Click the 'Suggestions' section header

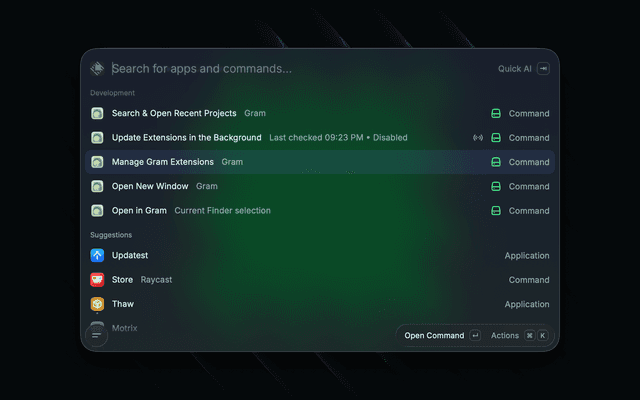[111, 235]
